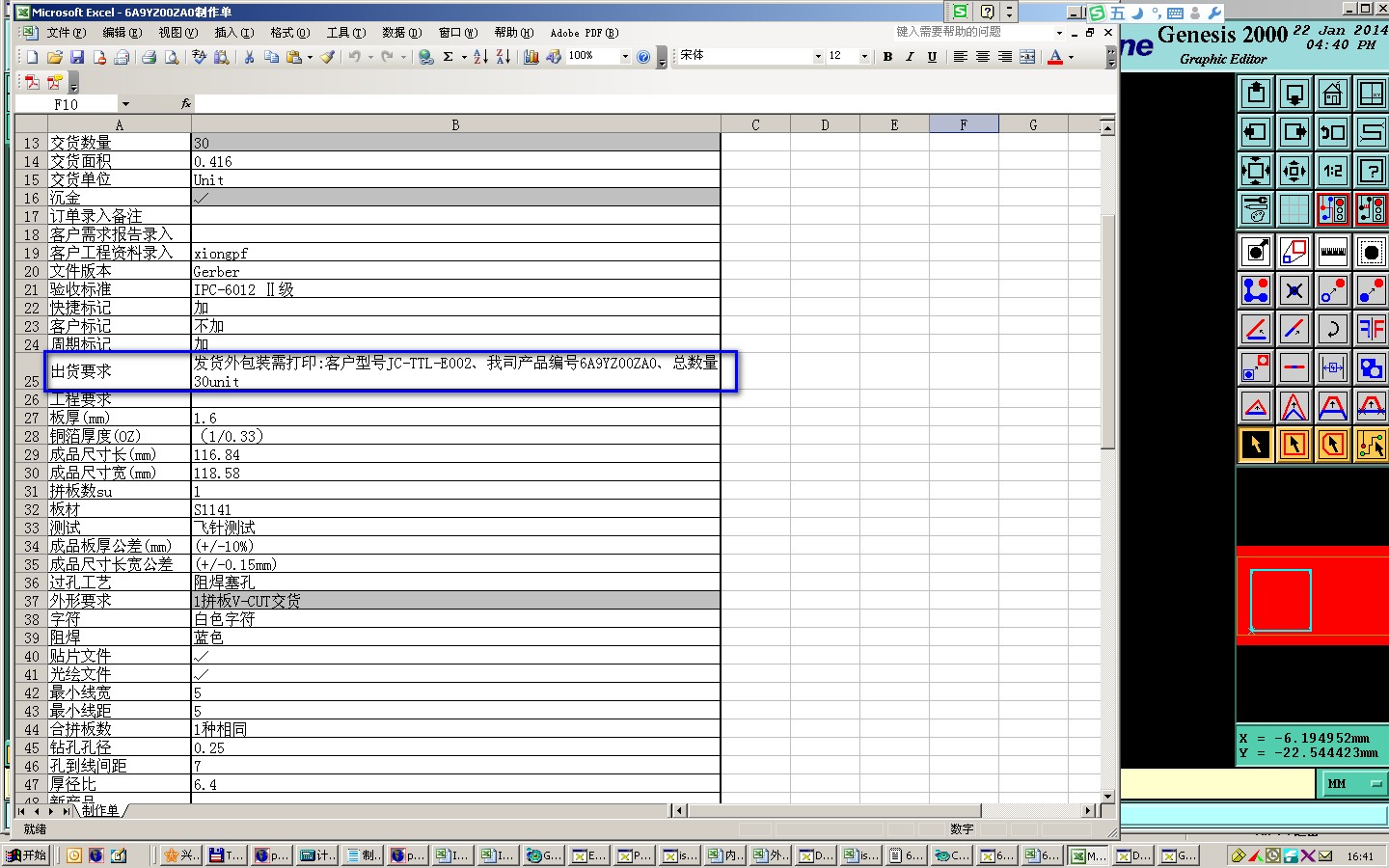
Task: Click cell containing 飞针测试
Action: click(x=455, y=528)
